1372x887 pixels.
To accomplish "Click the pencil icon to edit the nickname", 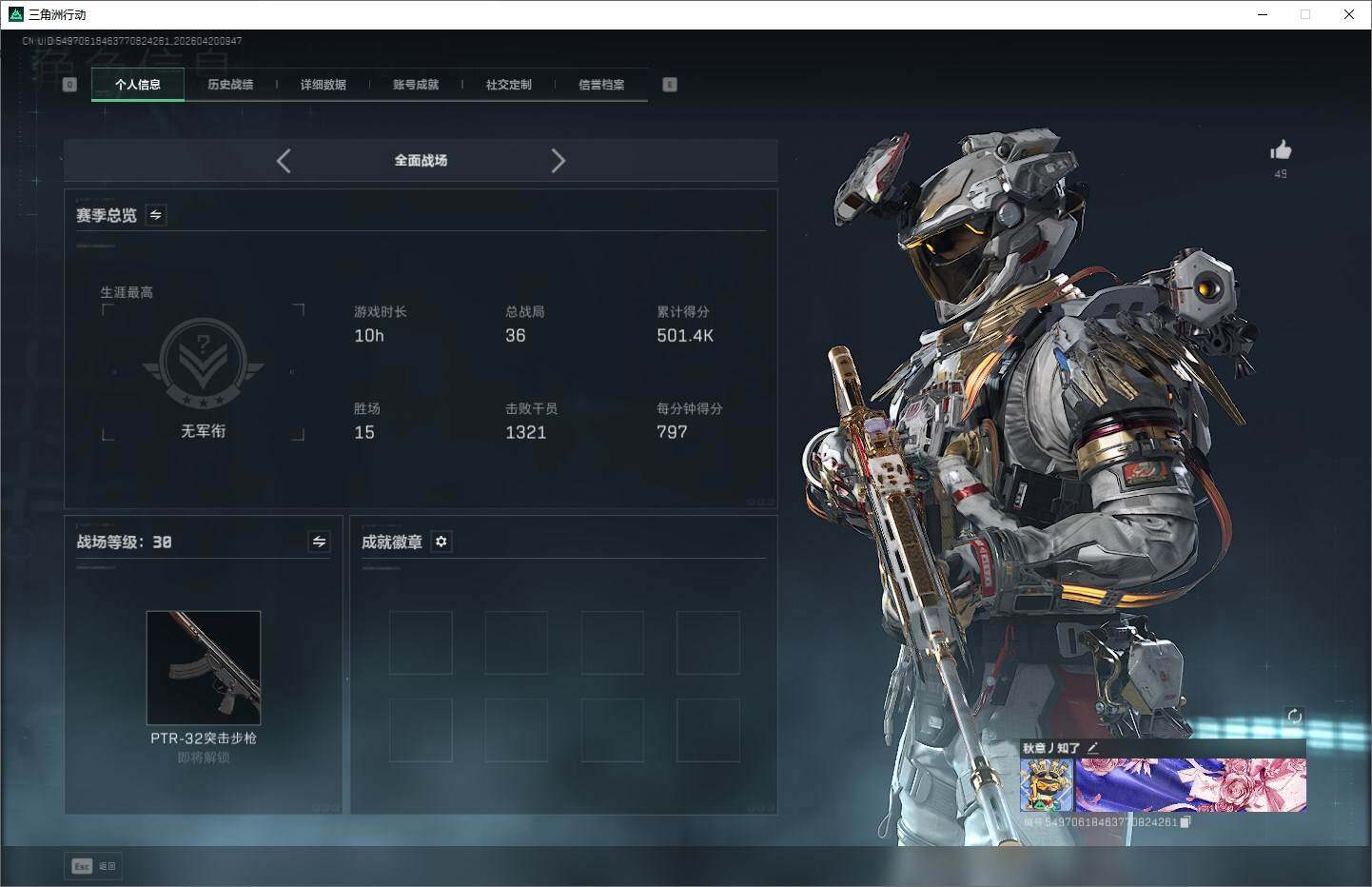I will click(1092, 748).
